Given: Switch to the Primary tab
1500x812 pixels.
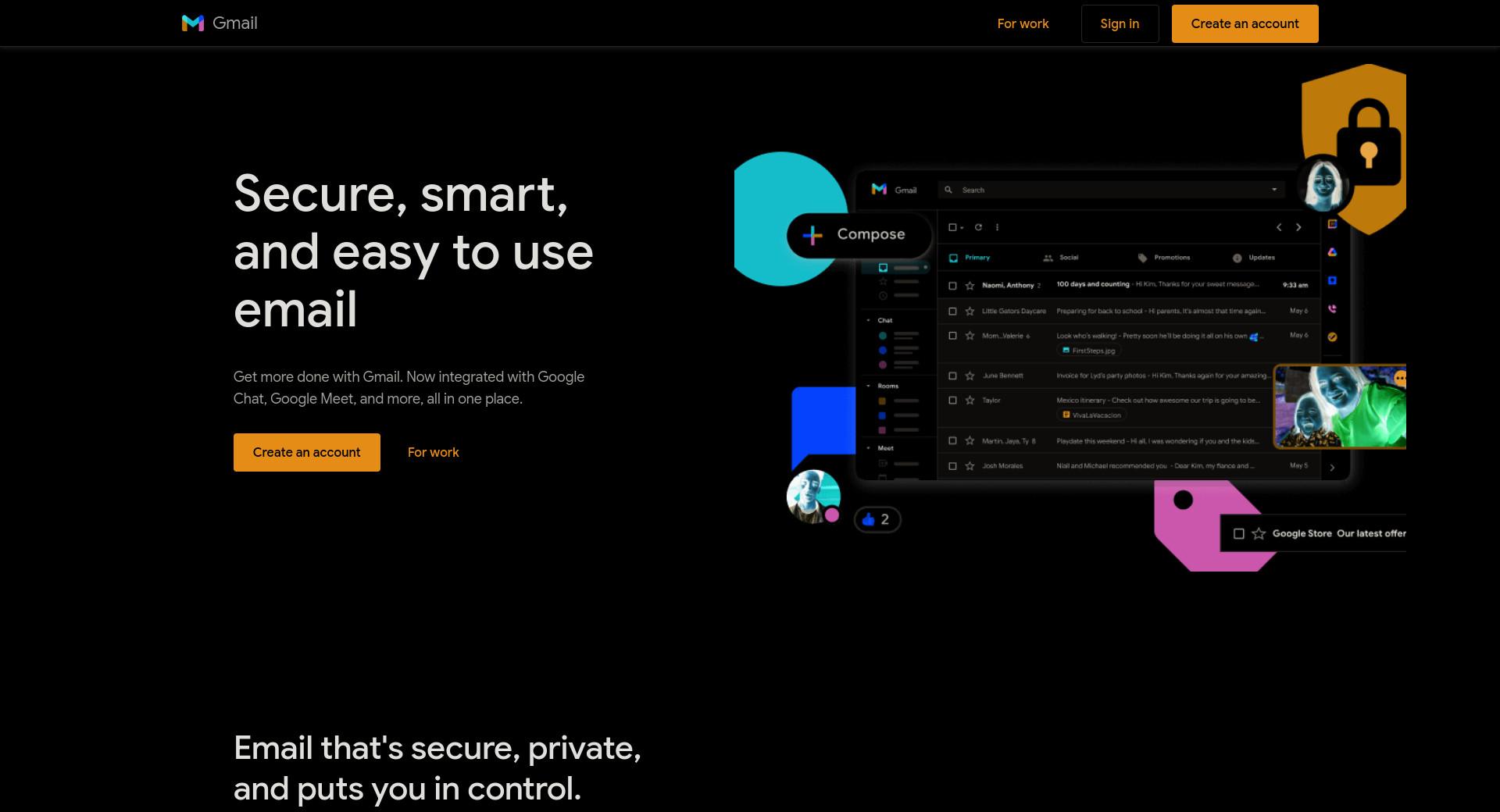Looking at the screenshot, I should click(x=970, y=258).
